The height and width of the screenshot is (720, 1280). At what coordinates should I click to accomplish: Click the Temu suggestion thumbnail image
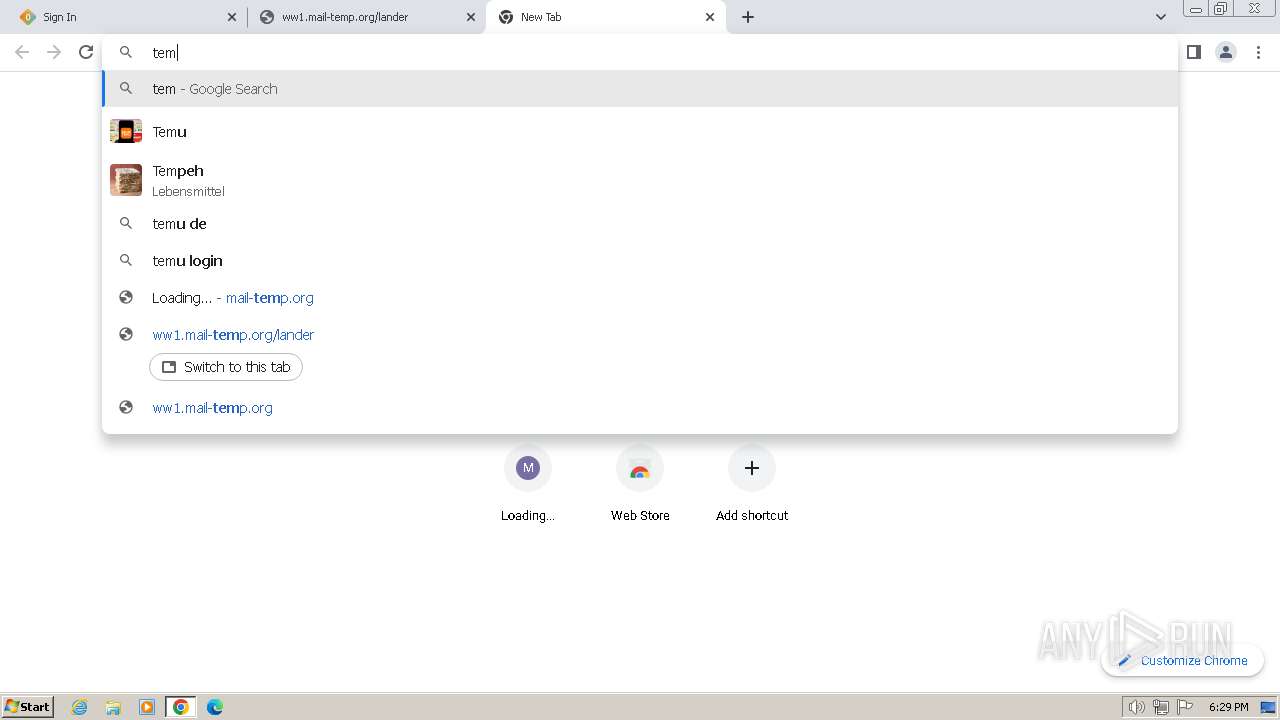click(126, 131)
